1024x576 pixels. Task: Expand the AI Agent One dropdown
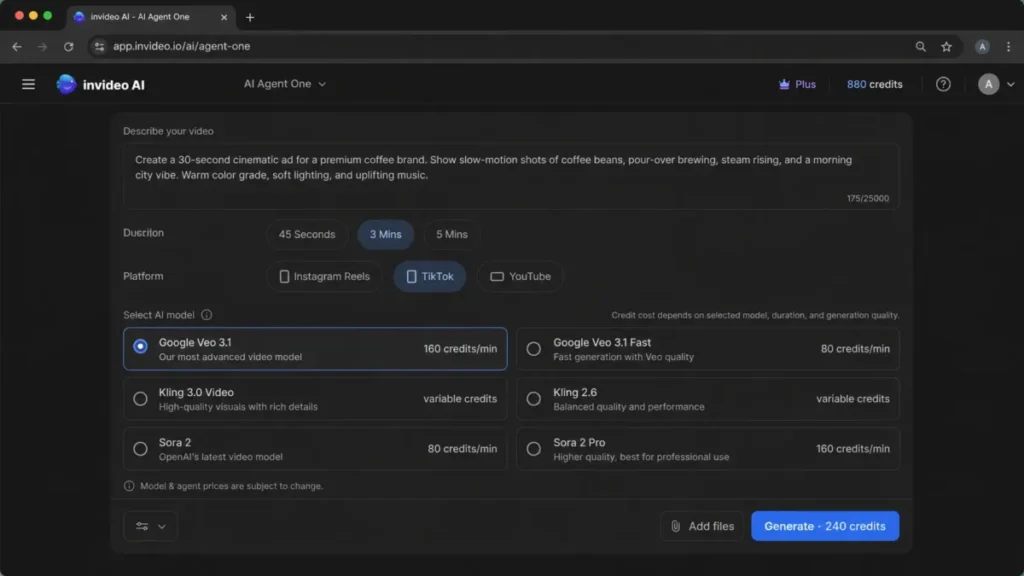click(x=285, y=84)
